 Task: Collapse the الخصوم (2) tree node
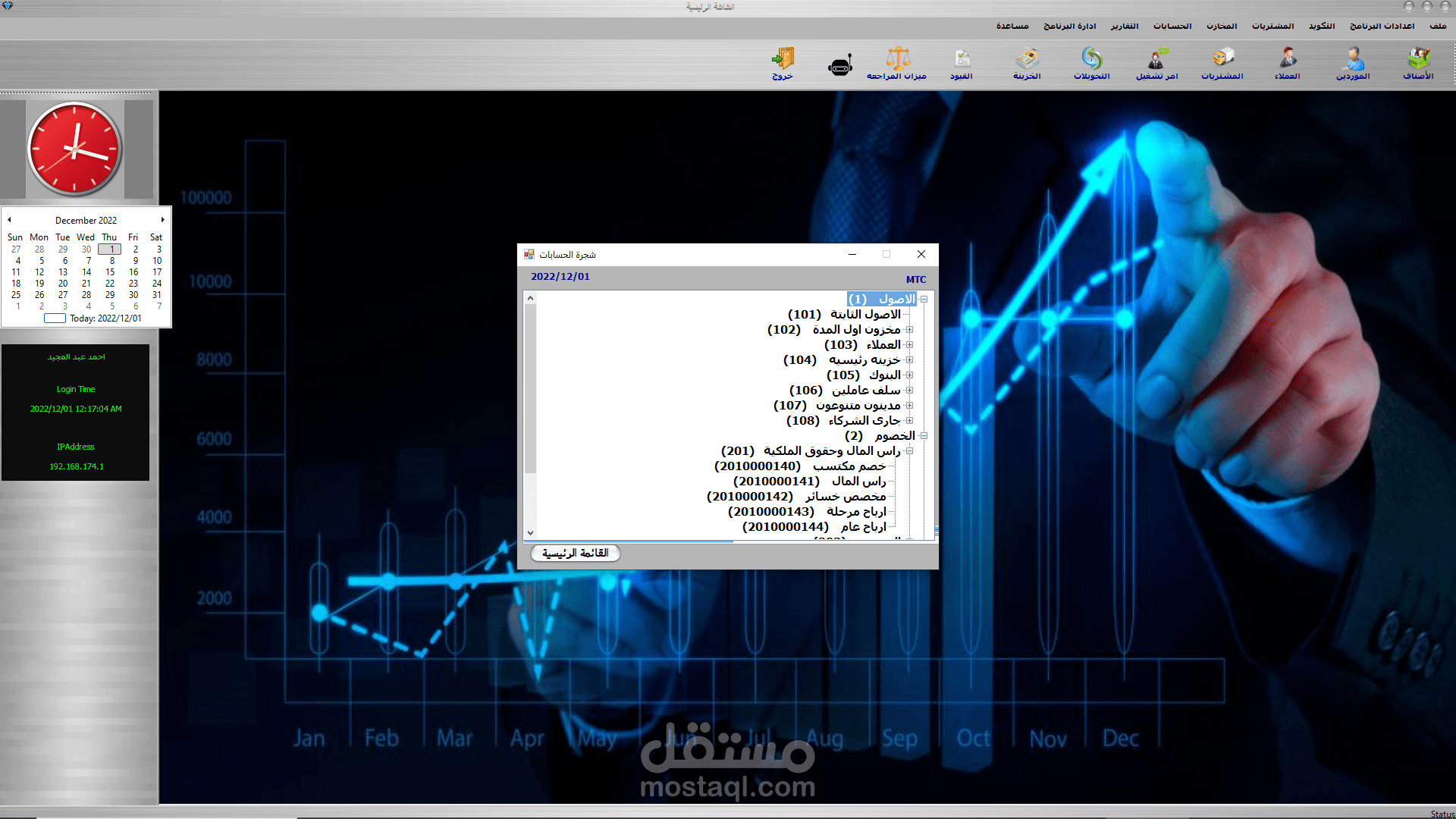pos(924,436)
